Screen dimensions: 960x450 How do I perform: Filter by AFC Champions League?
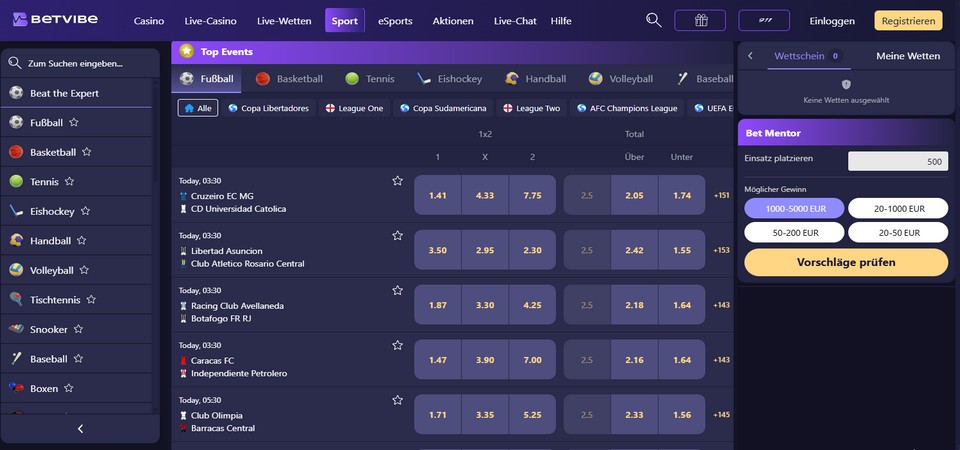(x=627, y=108)
